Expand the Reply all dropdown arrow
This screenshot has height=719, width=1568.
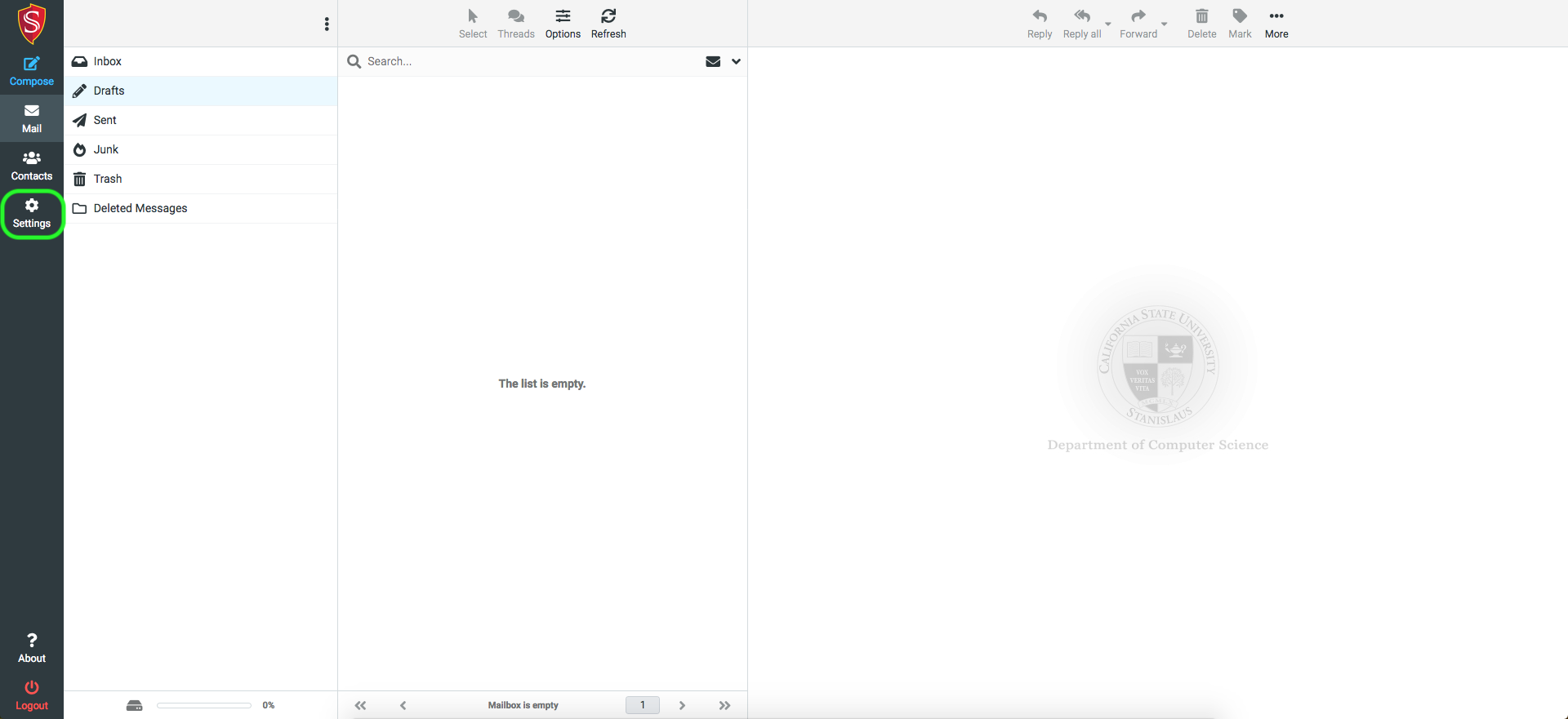[x=1108, y=24]
